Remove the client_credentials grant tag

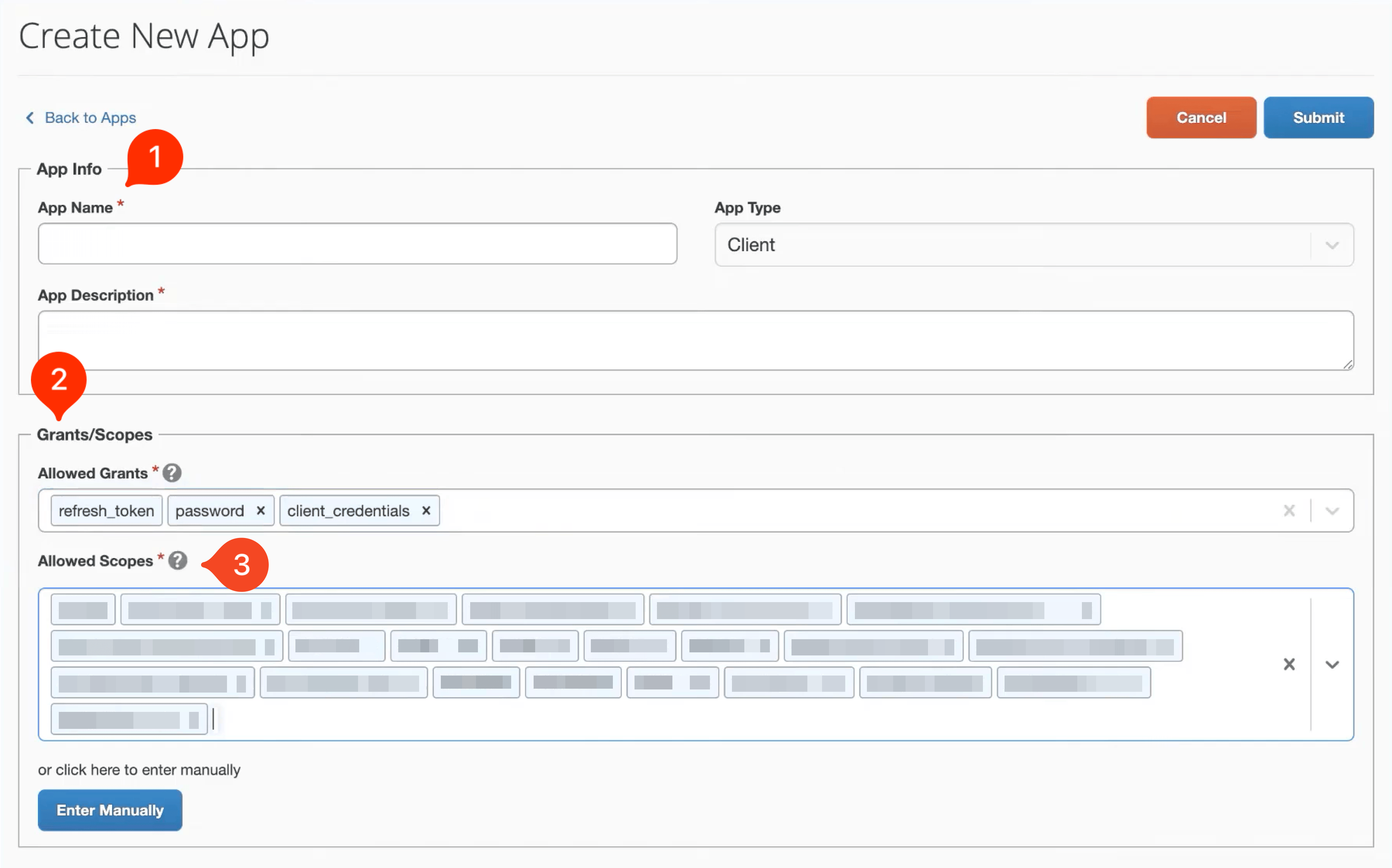pyautogui.click(x=426, y=511)
